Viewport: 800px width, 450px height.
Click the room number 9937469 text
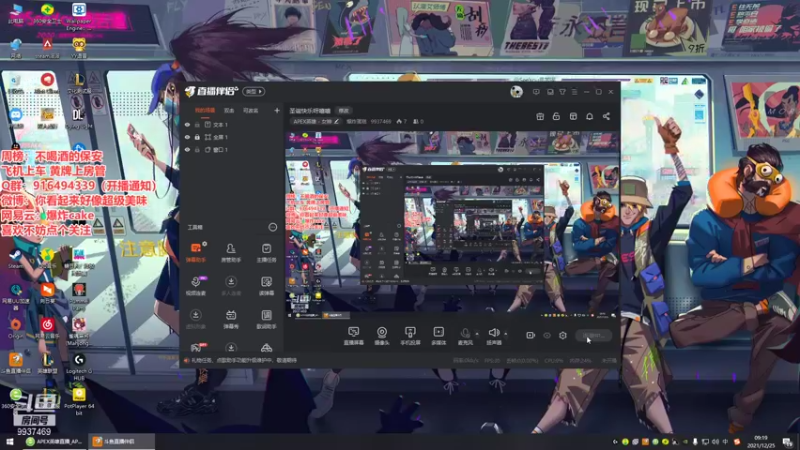coord(381,122)
